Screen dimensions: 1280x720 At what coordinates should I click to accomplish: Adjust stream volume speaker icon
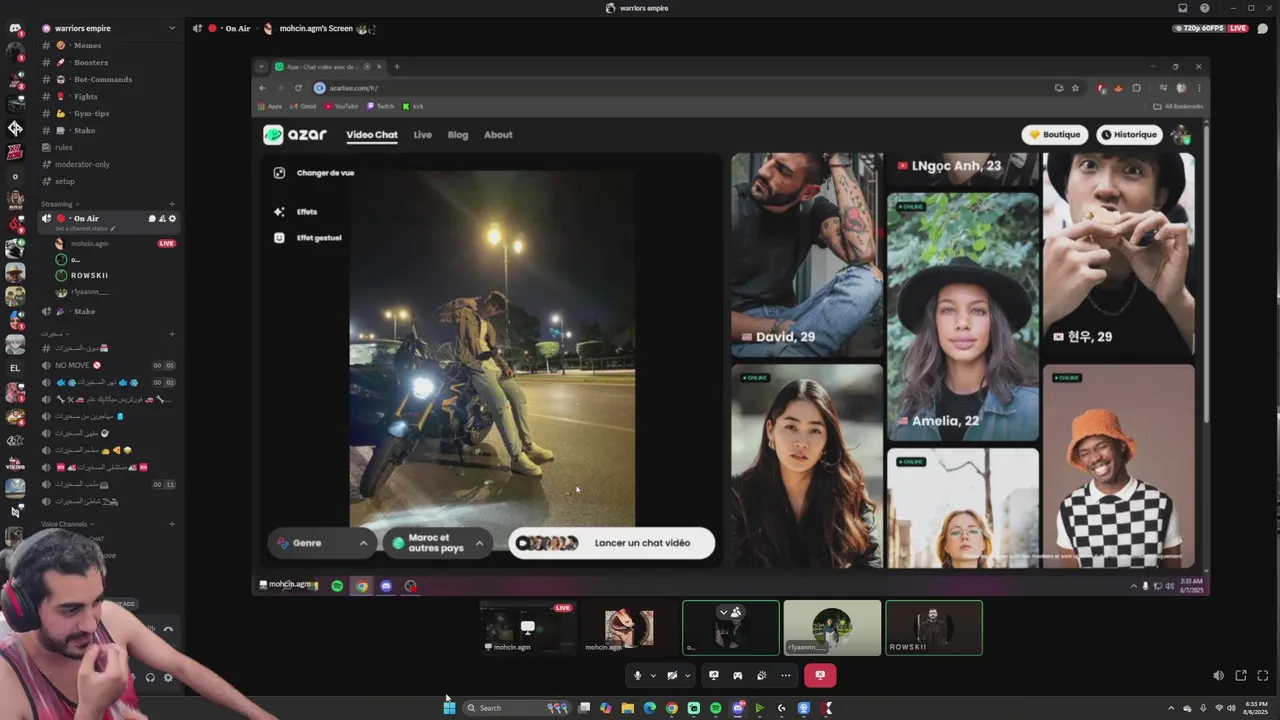coord(1218,675)
